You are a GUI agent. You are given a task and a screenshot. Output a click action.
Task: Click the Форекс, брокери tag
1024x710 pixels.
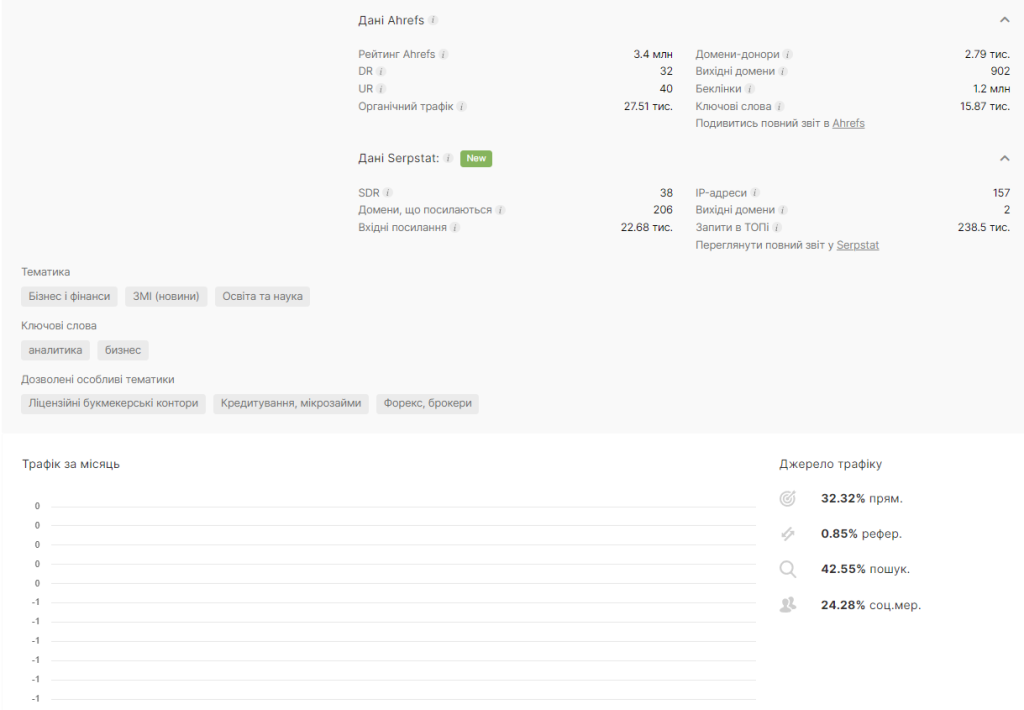tap(427, 404)
